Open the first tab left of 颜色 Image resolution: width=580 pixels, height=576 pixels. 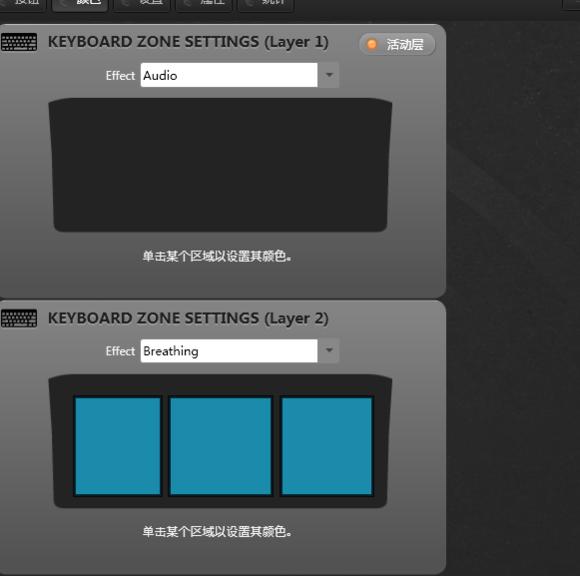point(22,4)
